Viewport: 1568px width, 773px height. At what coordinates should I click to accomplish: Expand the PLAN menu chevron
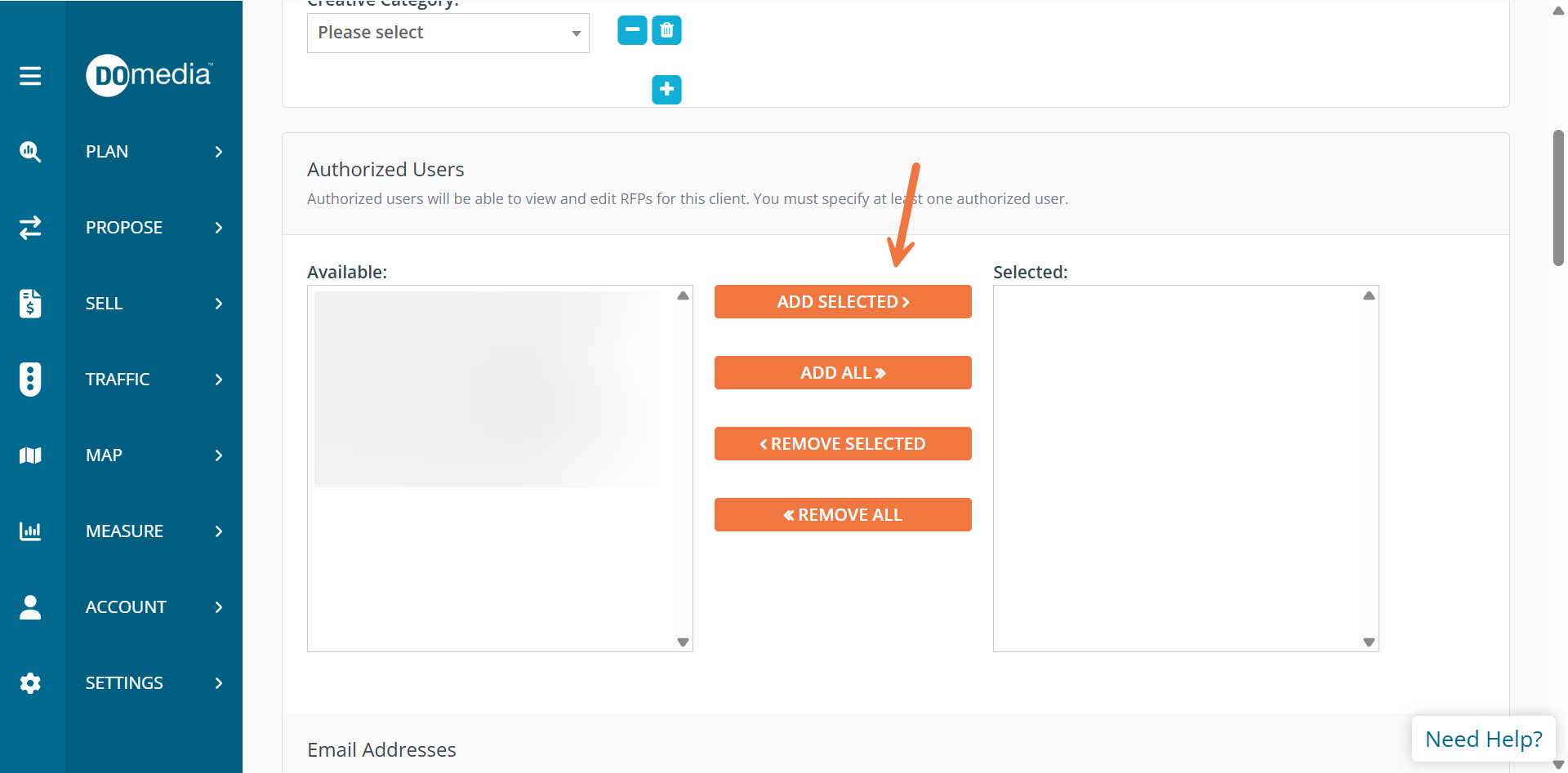click(x=218, y=152)
